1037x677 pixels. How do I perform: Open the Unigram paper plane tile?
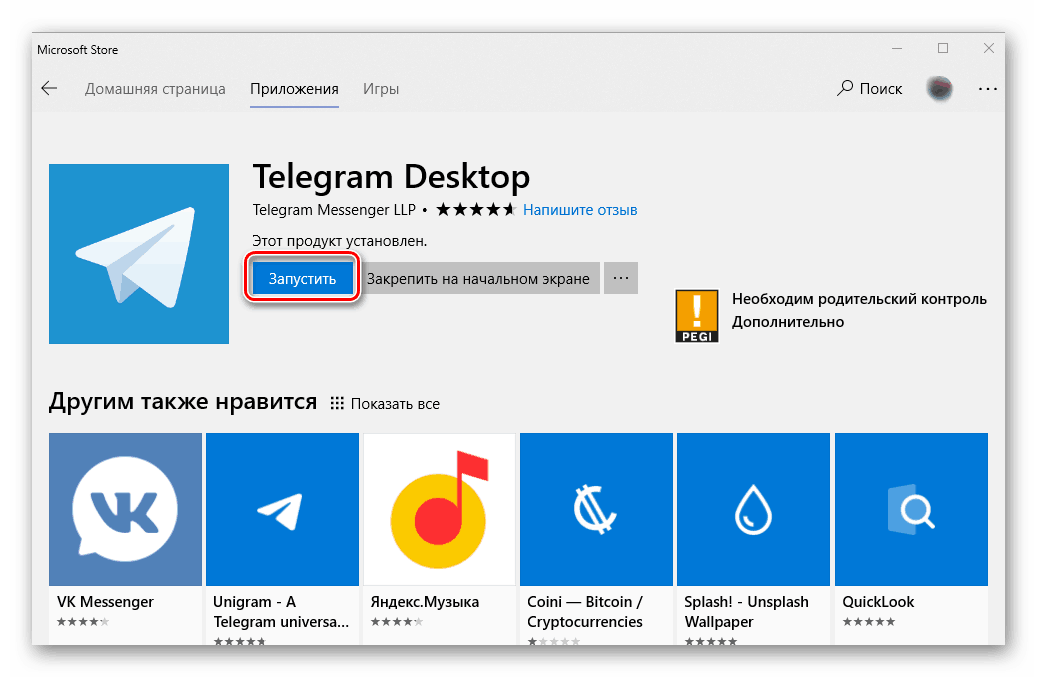[x=282, y=509]
